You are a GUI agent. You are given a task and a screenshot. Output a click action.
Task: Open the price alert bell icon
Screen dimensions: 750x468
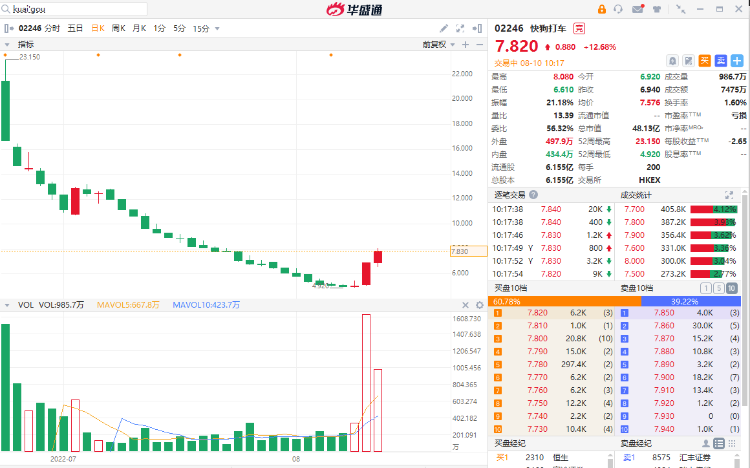(x=673, y=60)
